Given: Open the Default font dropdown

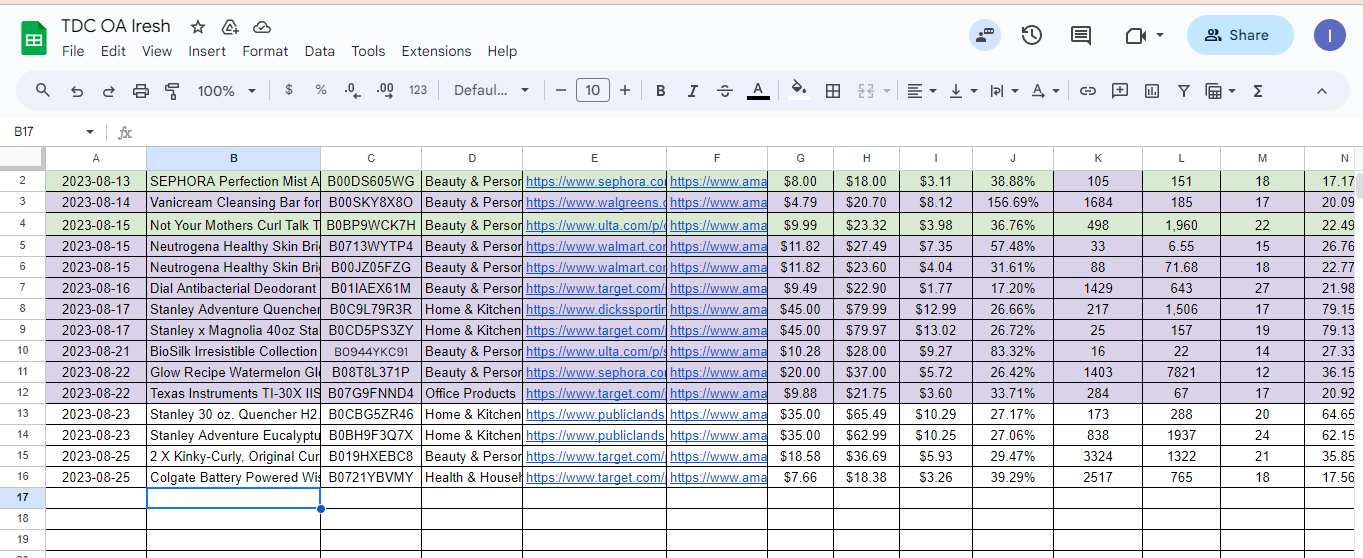Looking at the screenshot, I should tap(492, 90).
